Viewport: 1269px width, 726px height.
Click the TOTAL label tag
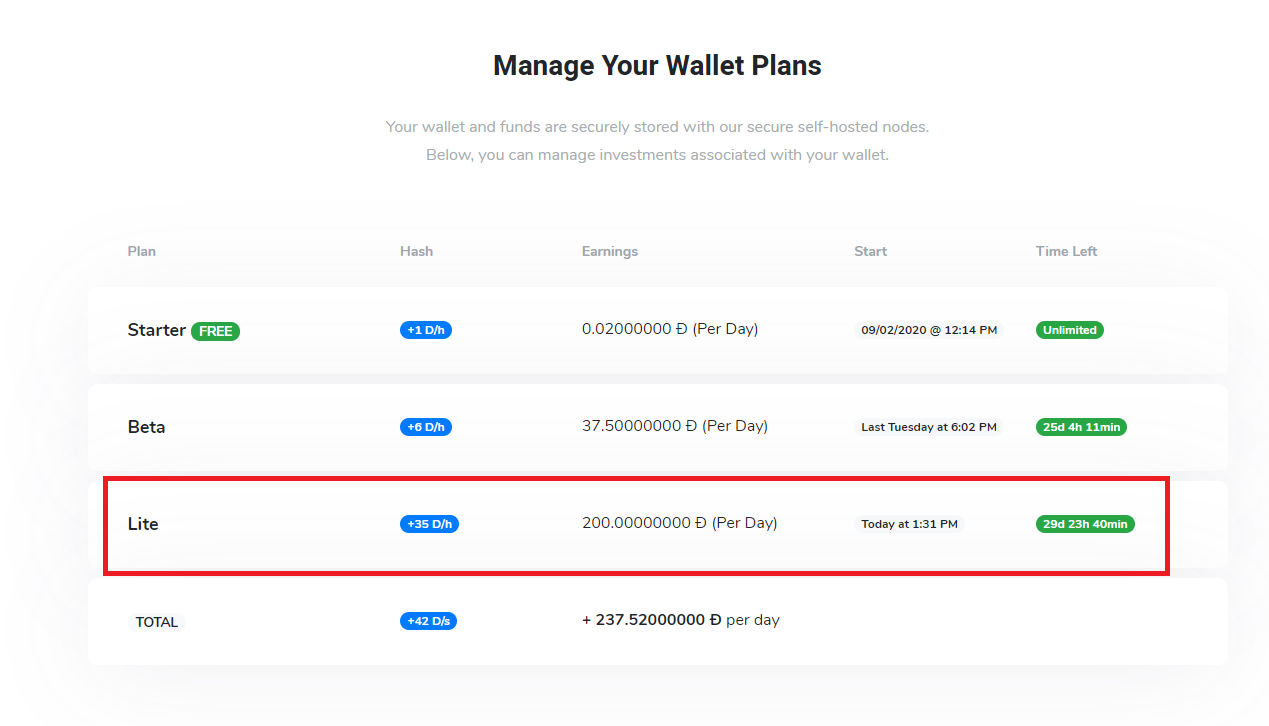pos(157,622)
